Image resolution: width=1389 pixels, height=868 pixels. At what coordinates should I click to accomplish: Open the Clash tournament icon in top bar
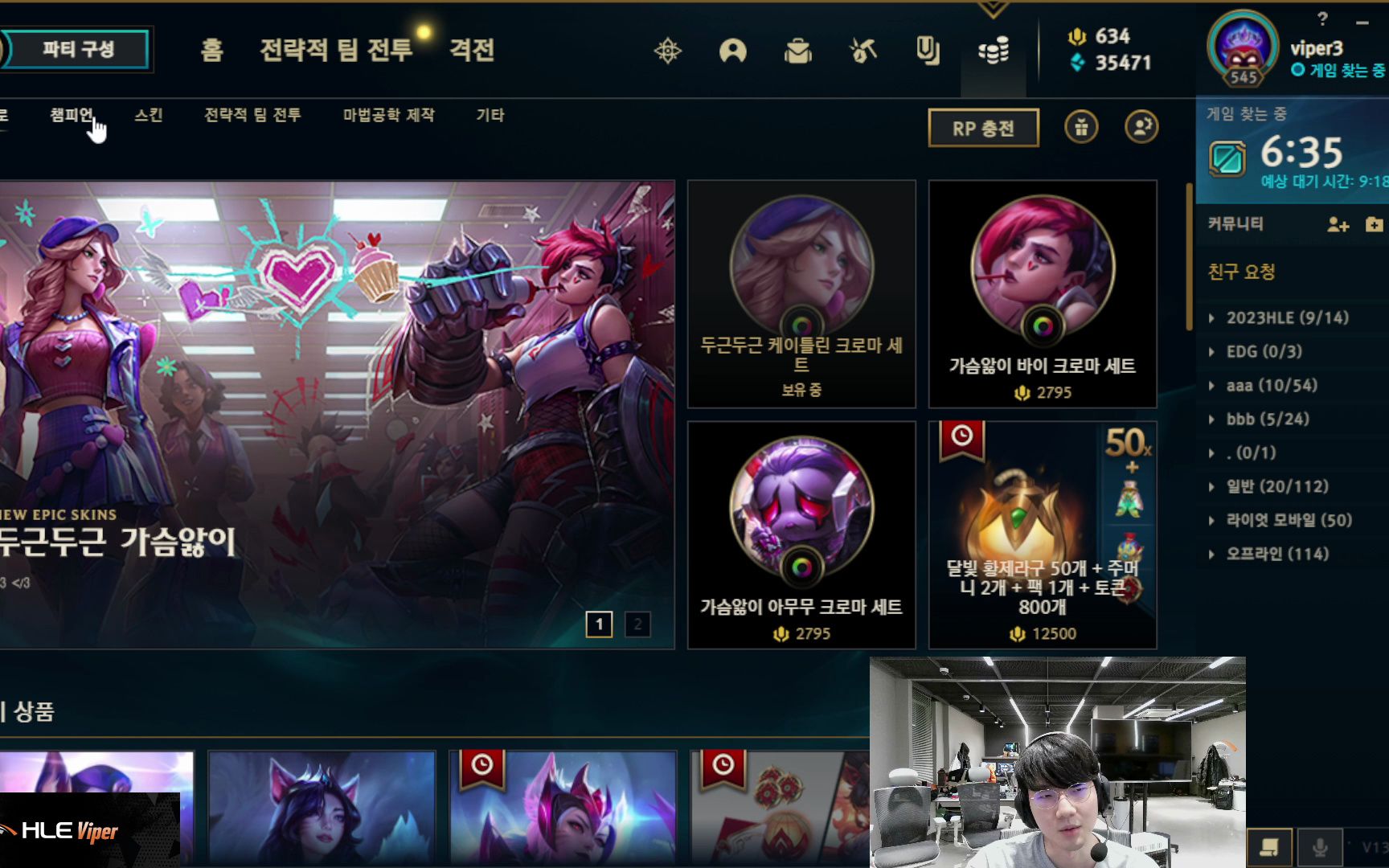(668, 51)
